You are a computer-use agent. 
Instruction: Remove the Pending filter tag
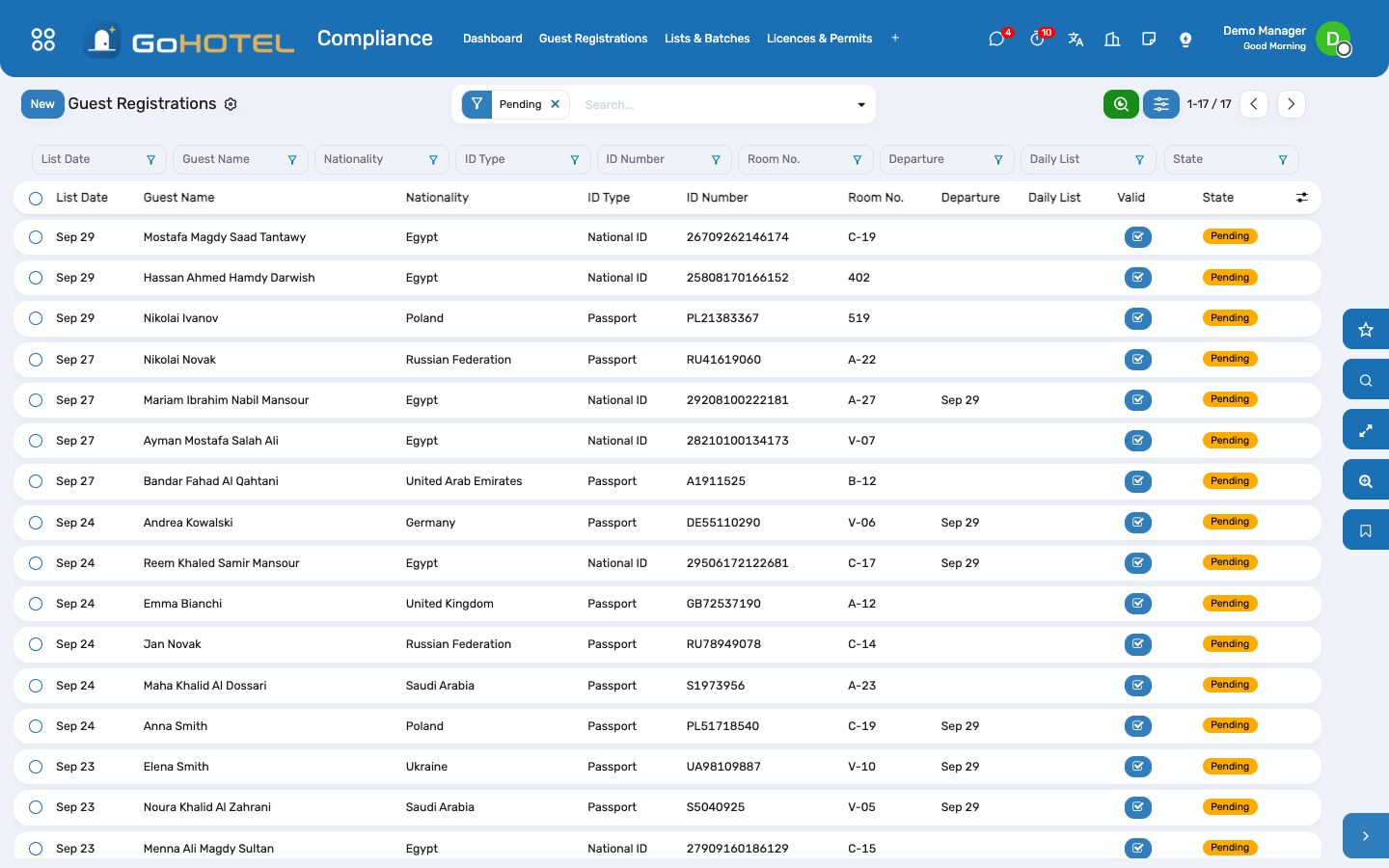pyautogui.click(x=556, y=104)
